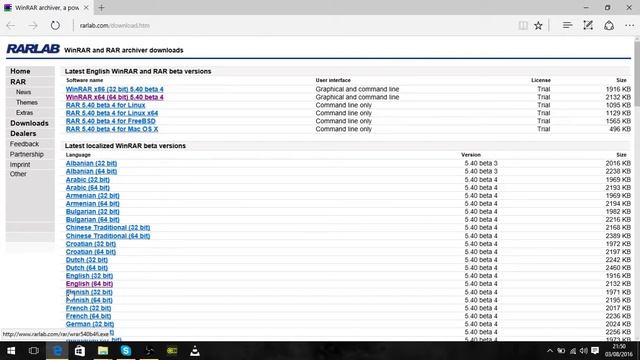Download WinRAR x64 (64 bit) 5.40 beta 4
Viewport: 640px width, 360px height.
(114, 97)
